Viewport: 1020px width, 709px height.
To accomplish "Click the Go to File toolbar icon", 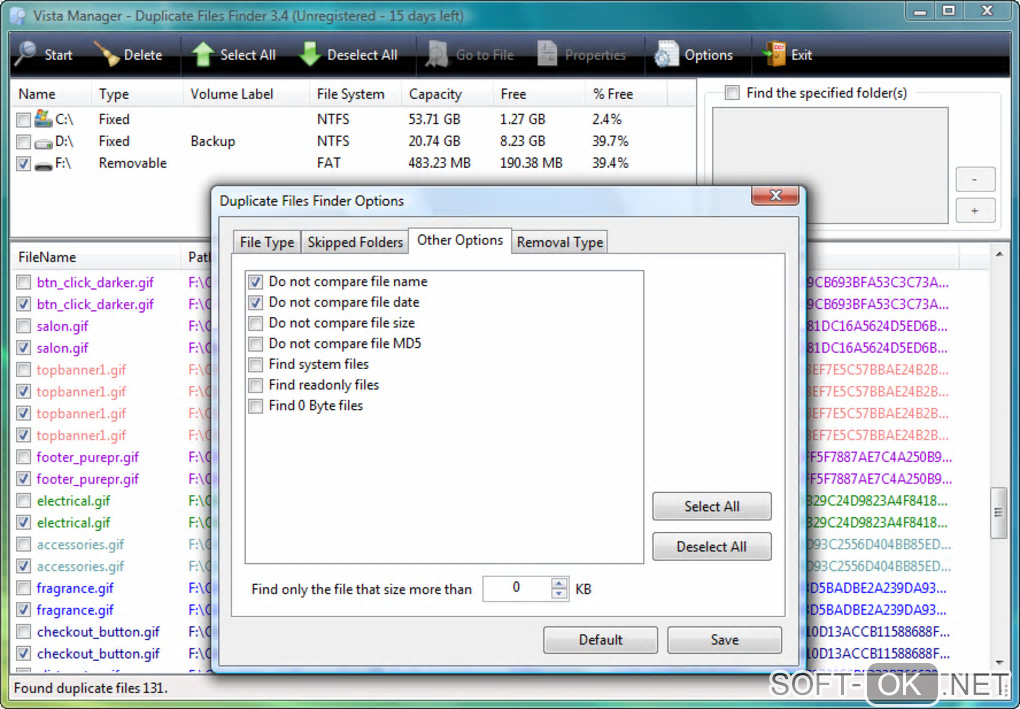I will (437, 54).
